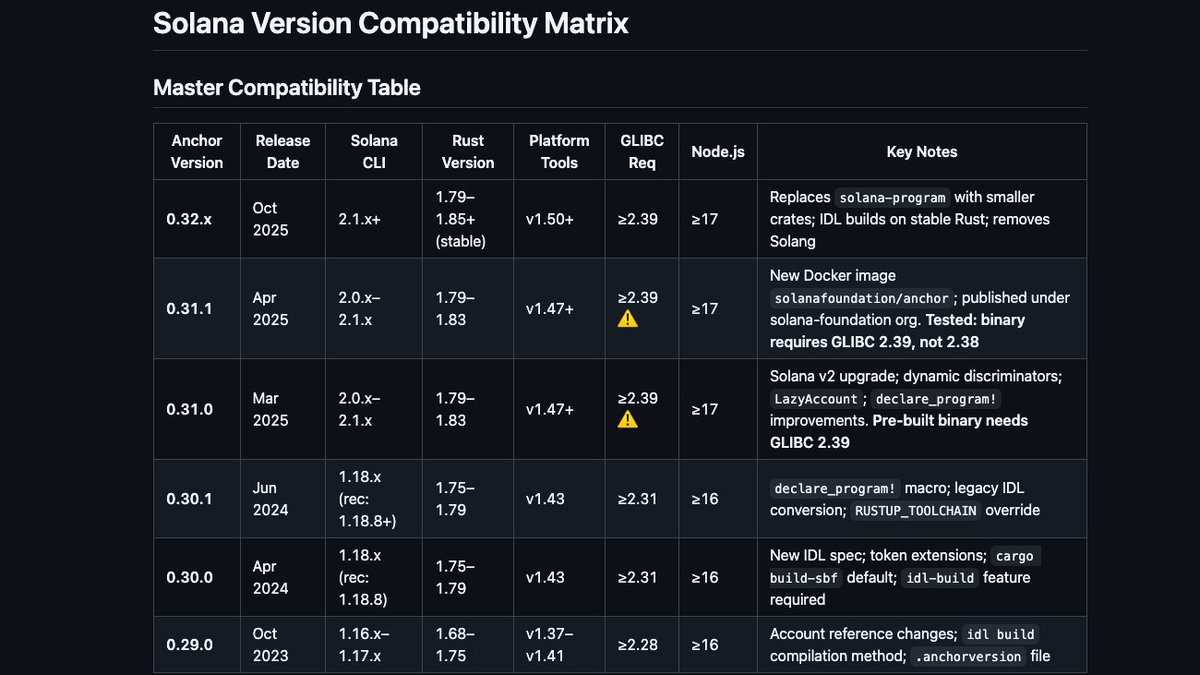
Task: Click the Rust Version column header
Action: (468, 152)
